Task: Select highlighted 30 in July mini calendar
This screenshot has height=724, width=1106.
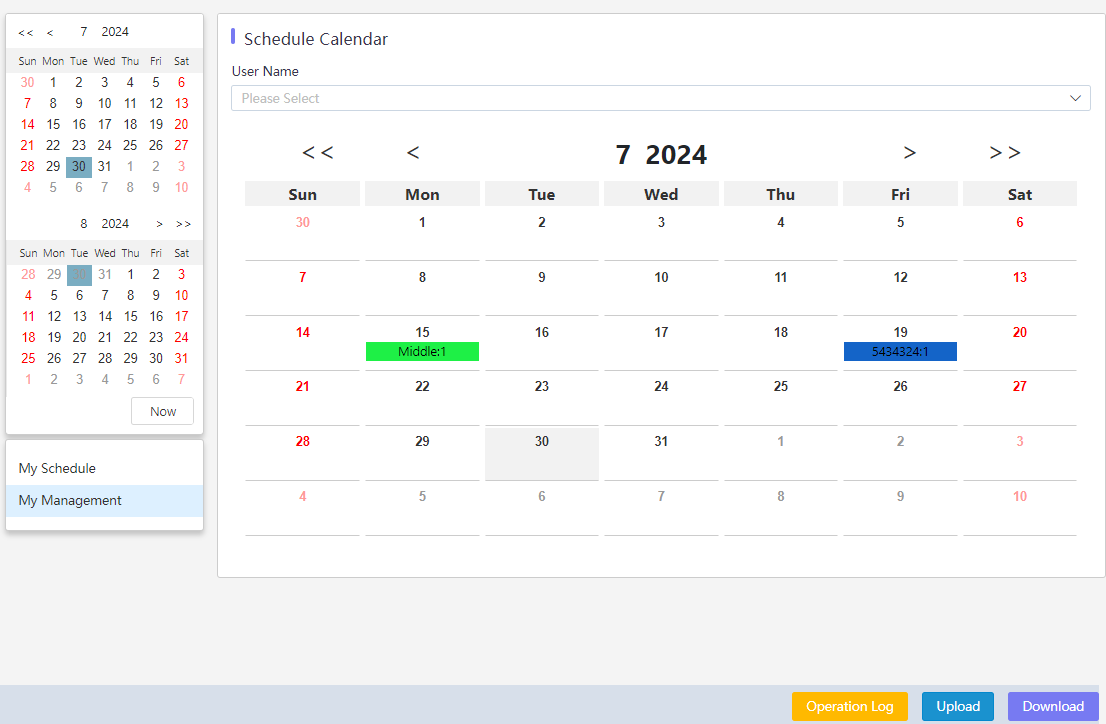Action: click(79, 167)
